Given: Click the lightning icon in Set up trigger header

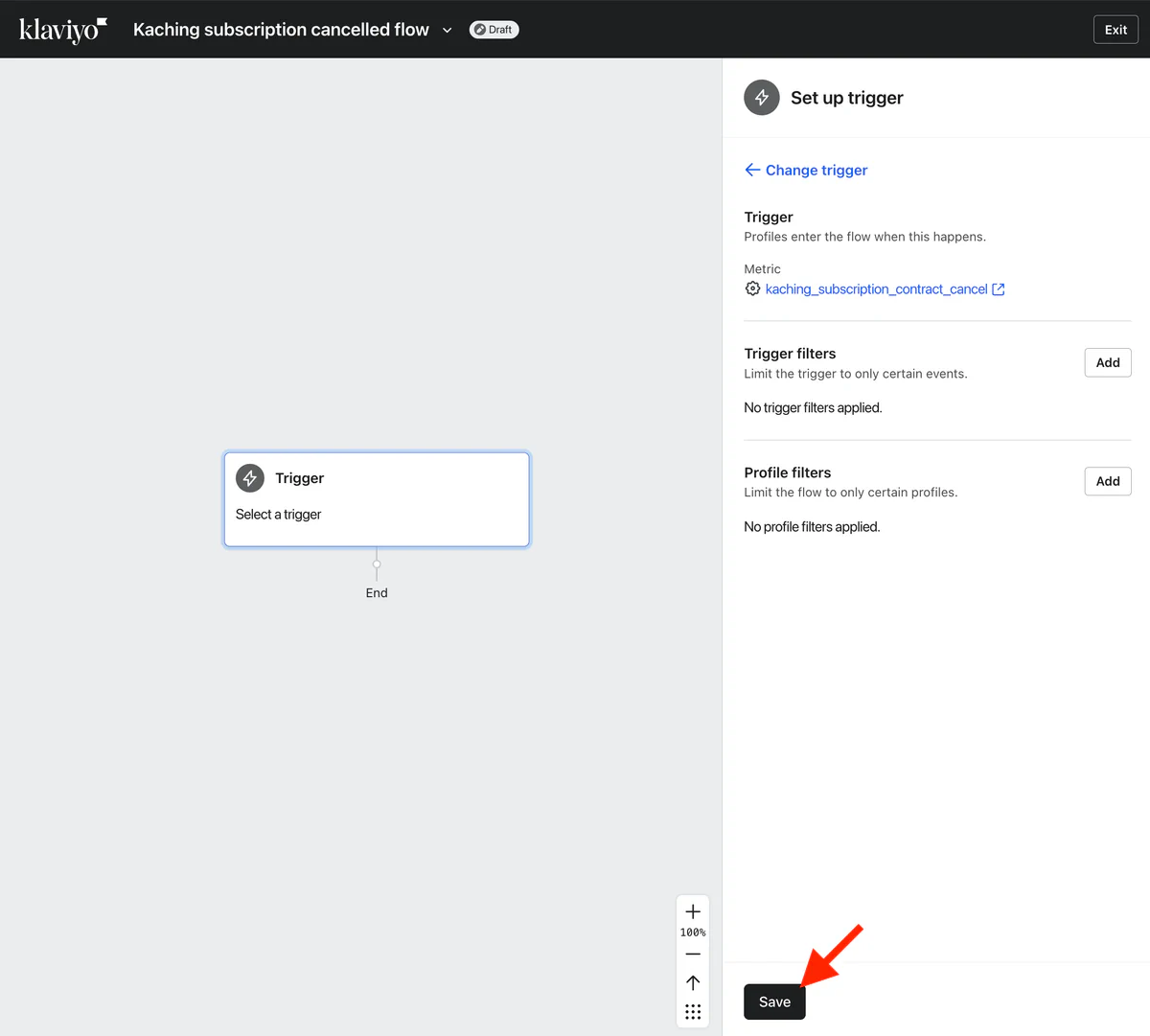Looking at the screenshot, I should [762, 98].
